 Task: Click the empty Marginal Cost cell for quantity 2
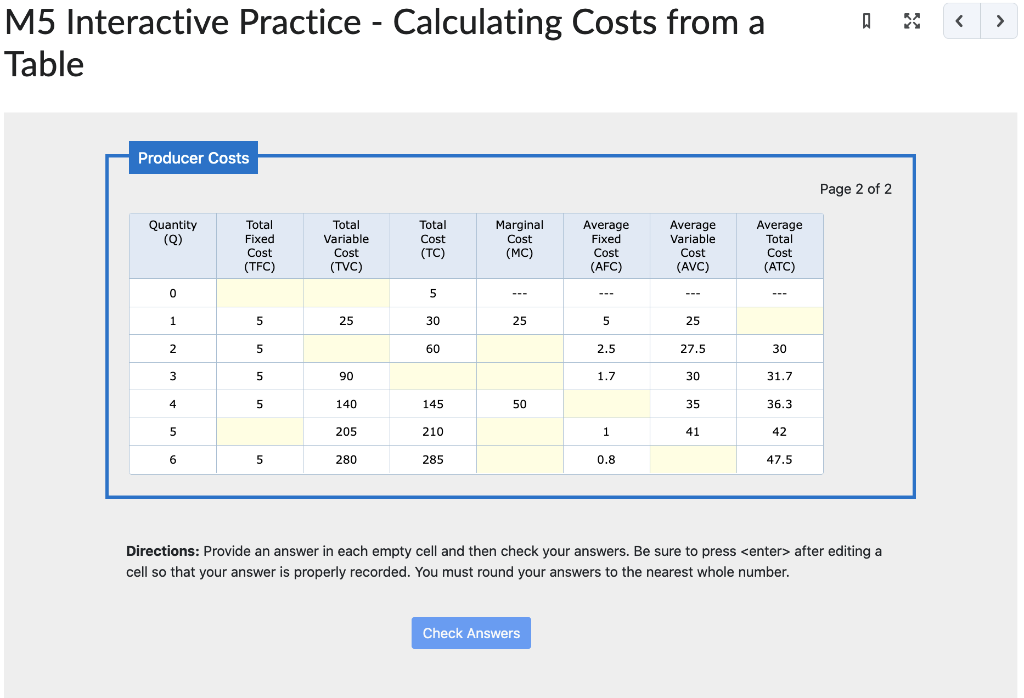(519, 348)
